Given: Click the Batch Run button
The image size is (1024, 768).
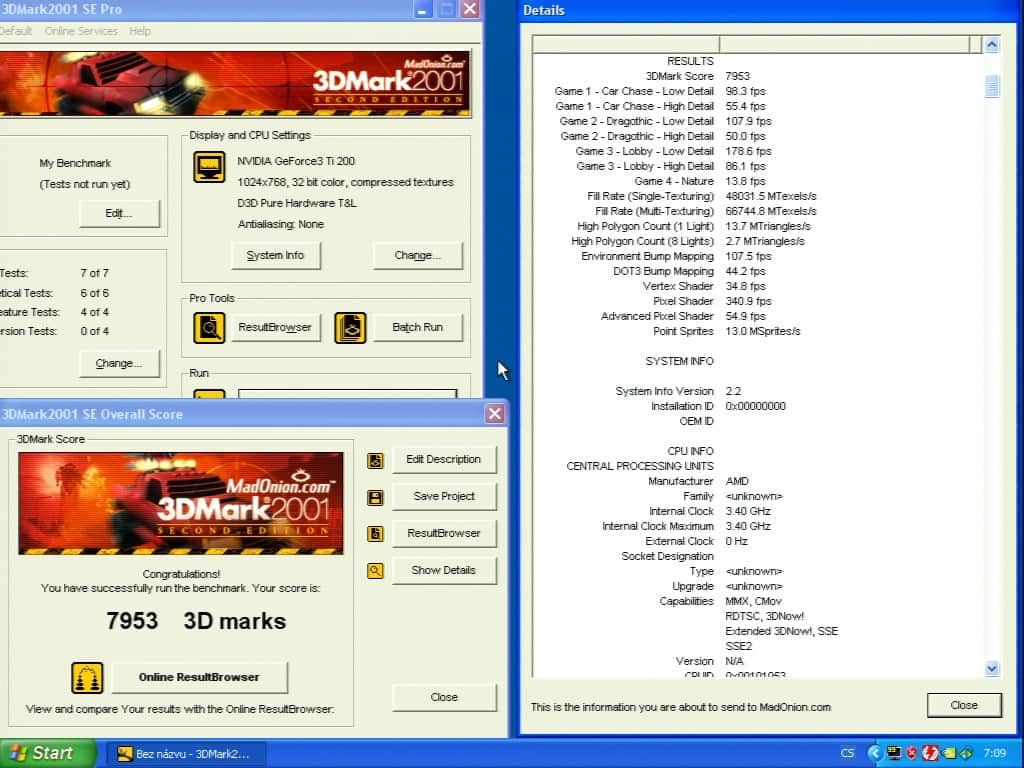Looking at the screenshot, I should 417,327.
